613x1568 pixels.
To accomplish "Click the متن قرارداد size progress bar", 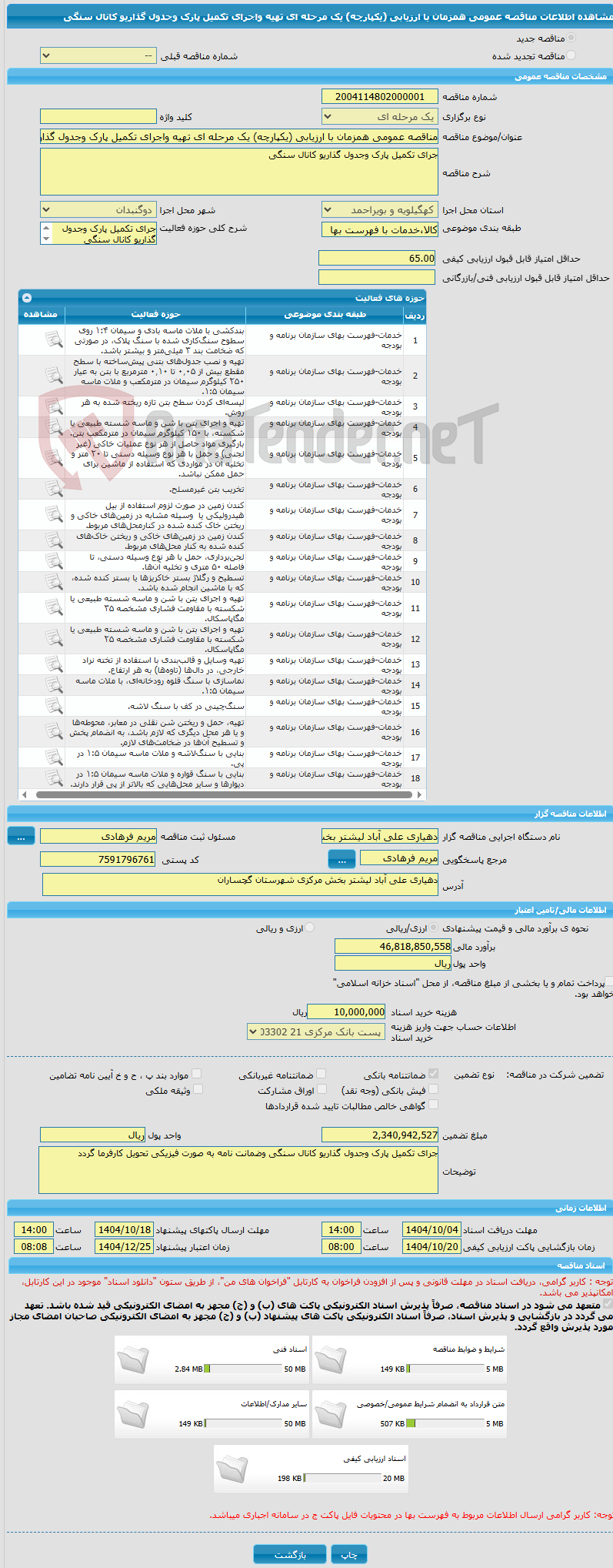I will pyautogui.click(x=445, y=1424).
